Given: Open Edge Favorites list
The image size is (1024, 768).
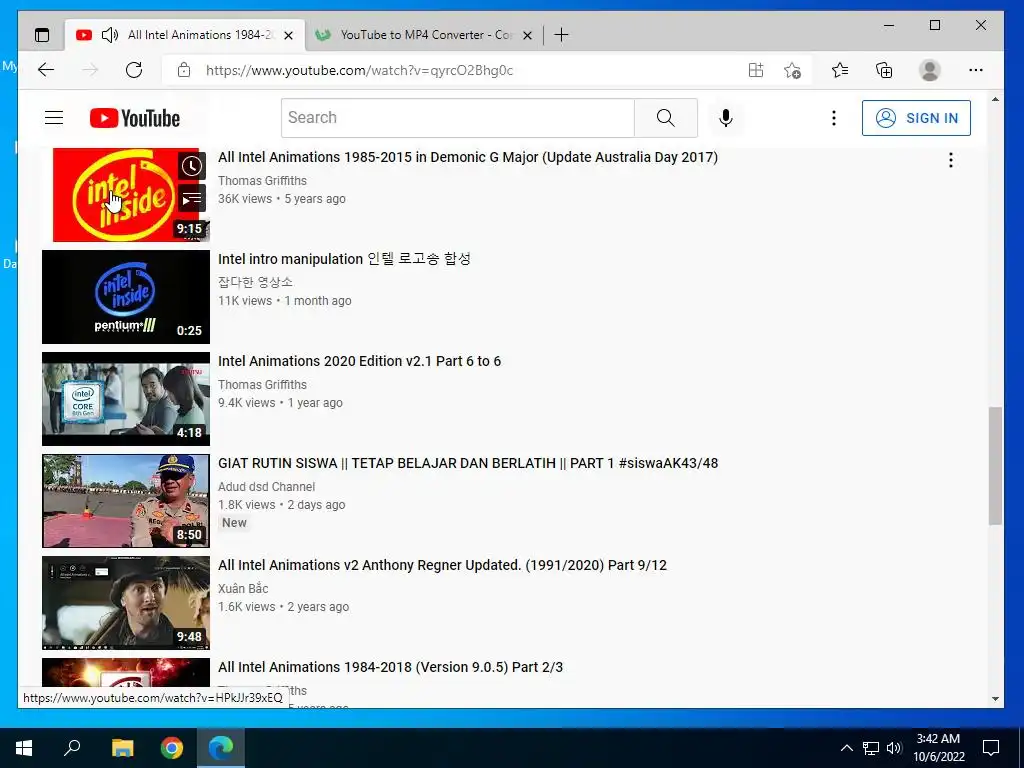Looking at the screenshot, I should [840, 70].
